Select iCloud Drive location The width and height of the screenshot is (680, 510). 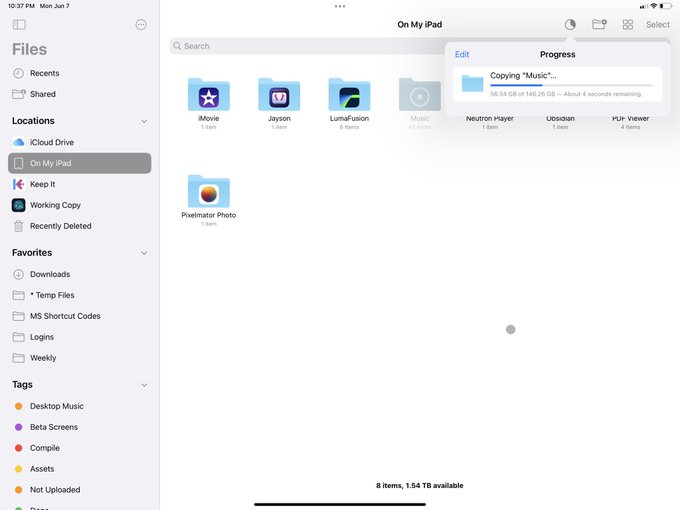point(80,142)
